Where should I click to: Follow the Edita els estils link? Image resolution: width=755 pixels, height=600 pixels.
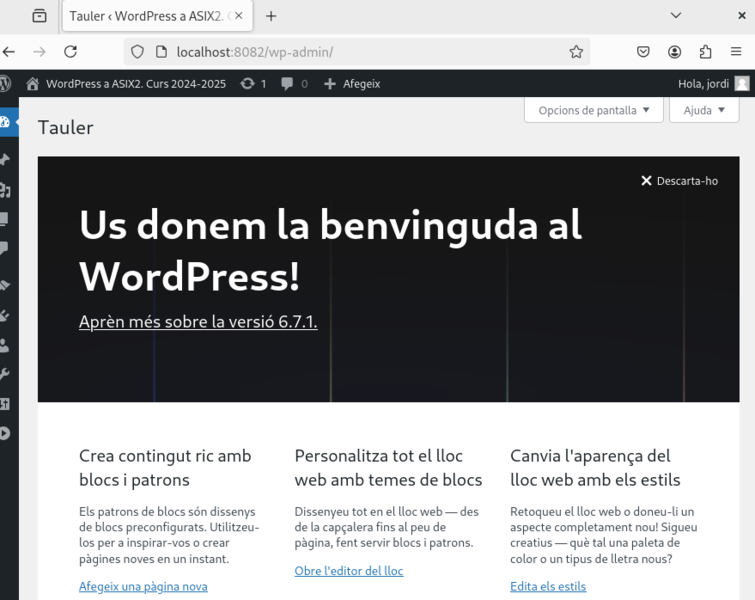548,586
